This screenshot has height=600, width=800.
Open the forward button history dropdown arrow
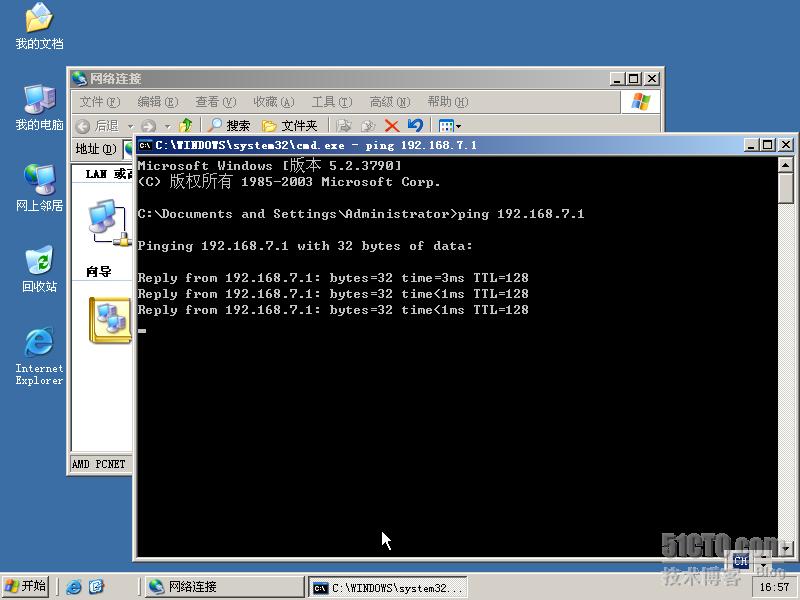(x=167, y=126)
